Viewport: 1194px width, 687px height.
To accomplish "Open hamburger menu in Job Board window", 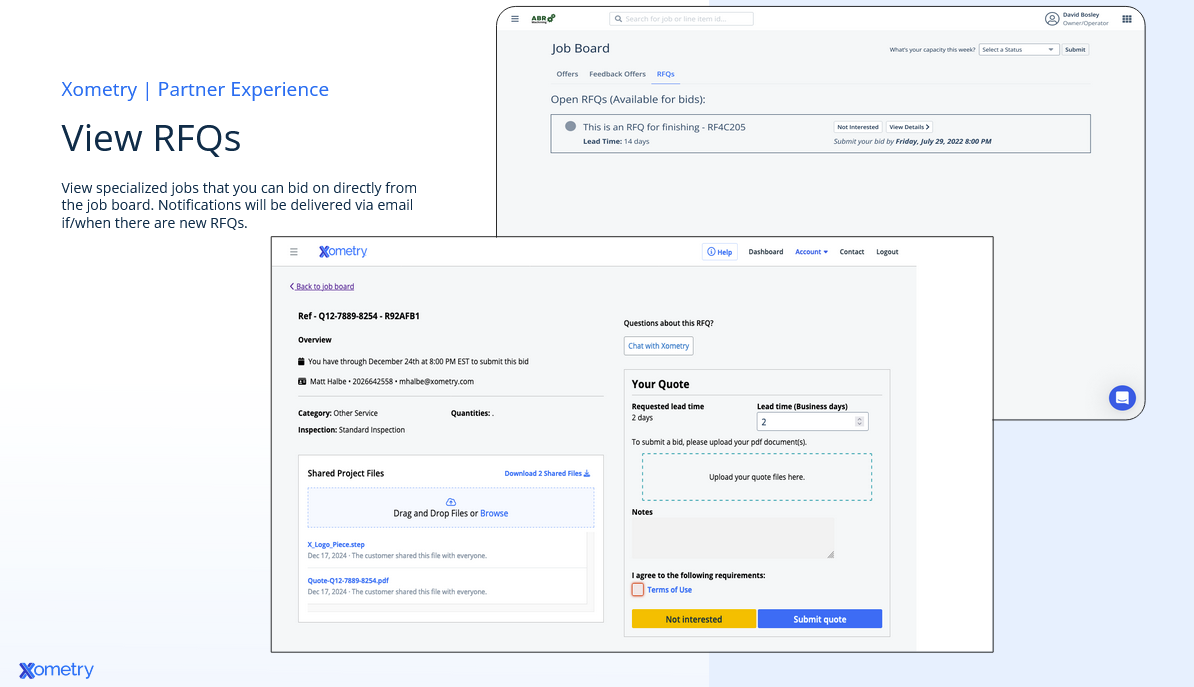I will click(x=515, y=19).
